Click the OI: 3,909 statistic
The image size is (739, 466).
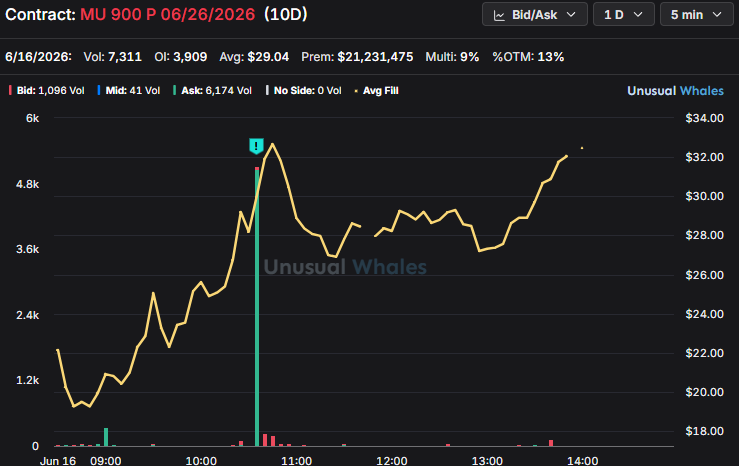click(181, 57)
